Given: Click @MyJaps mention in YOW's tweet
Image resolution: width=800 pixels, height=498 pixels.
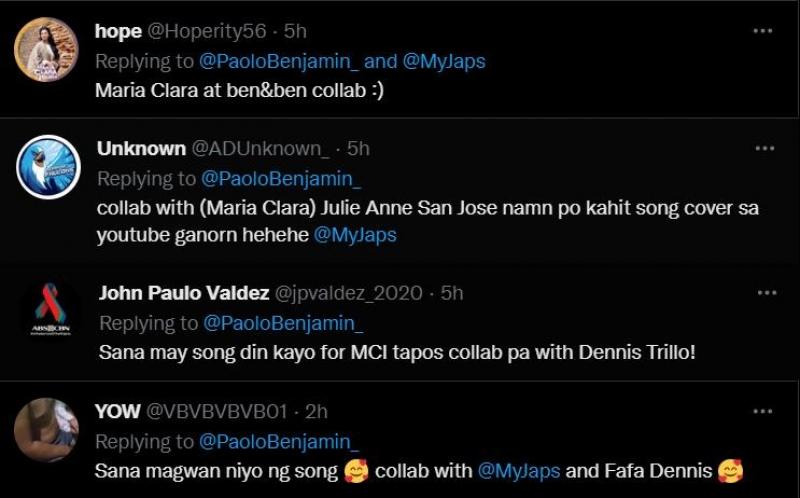Looking at the screenshot, I should 517,471.
